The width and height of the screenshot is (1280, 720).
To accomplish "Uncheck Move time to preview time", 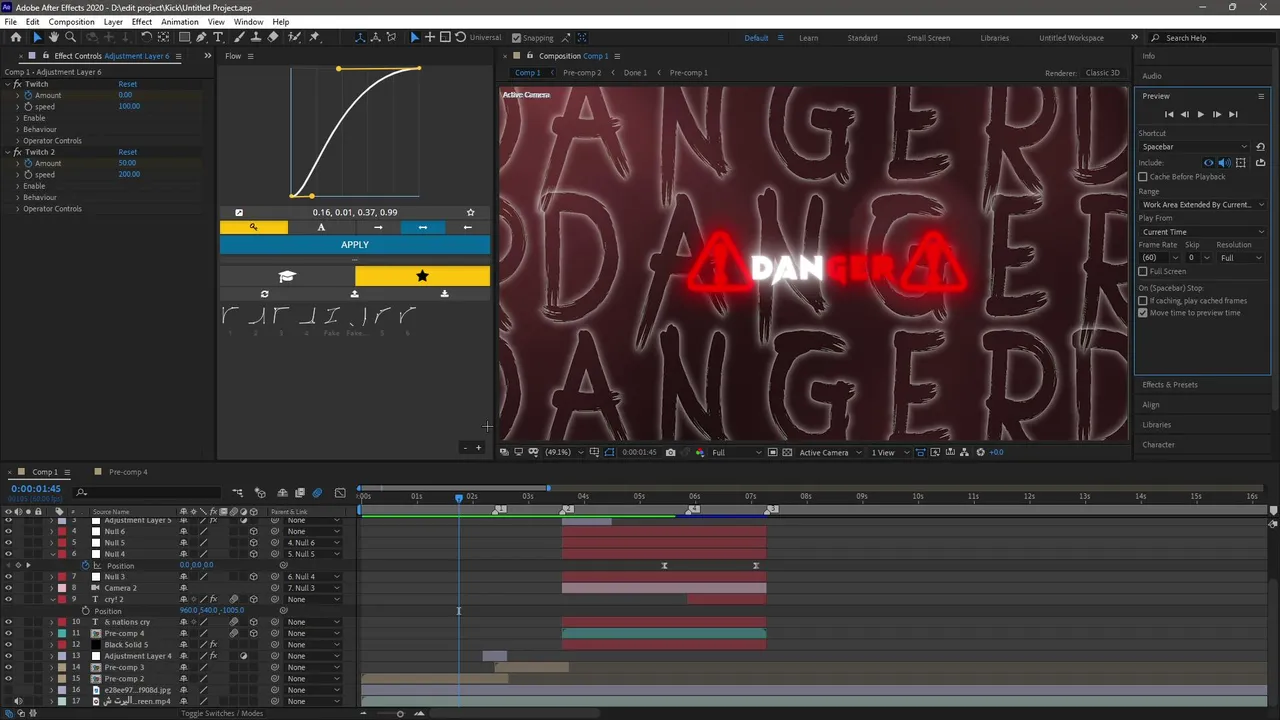I will [x=1143, y=313].
